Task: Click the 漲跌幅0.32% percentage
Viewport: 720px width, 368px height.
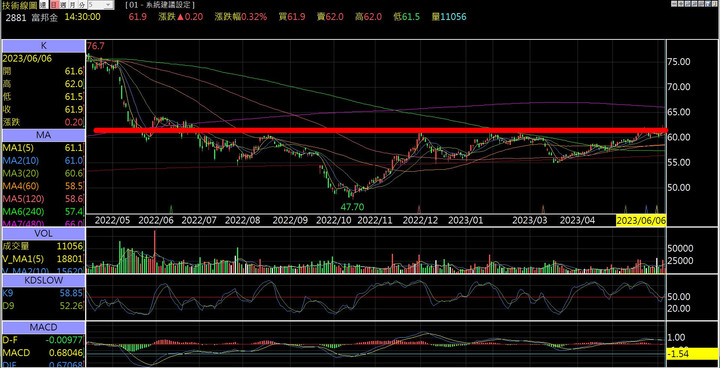Action: [241, 17]
